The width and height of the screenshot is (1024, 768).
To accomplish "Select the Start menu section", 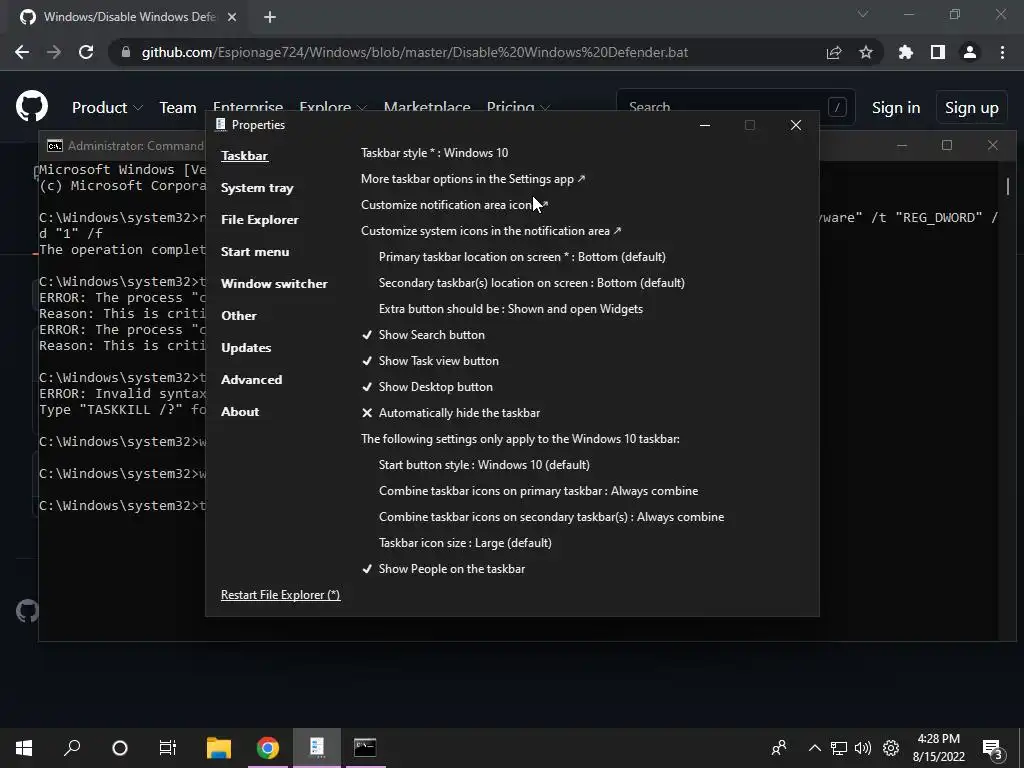I will coord(255,251).
